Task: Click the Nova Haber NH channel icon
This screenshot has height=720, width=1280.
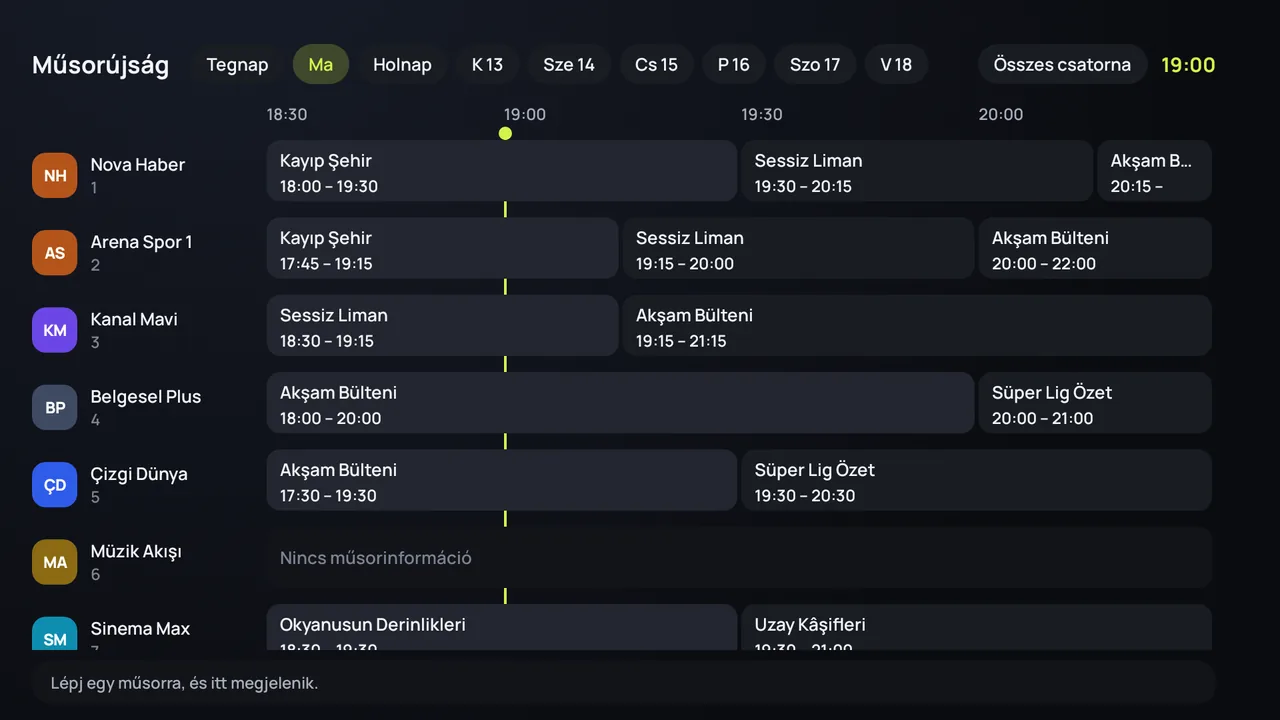Action: pos(54,175)
